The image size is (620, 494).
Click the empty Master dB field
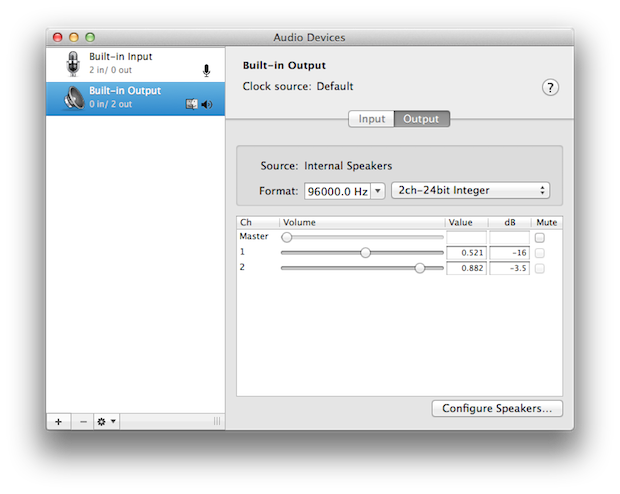click(x=509, y=237)
